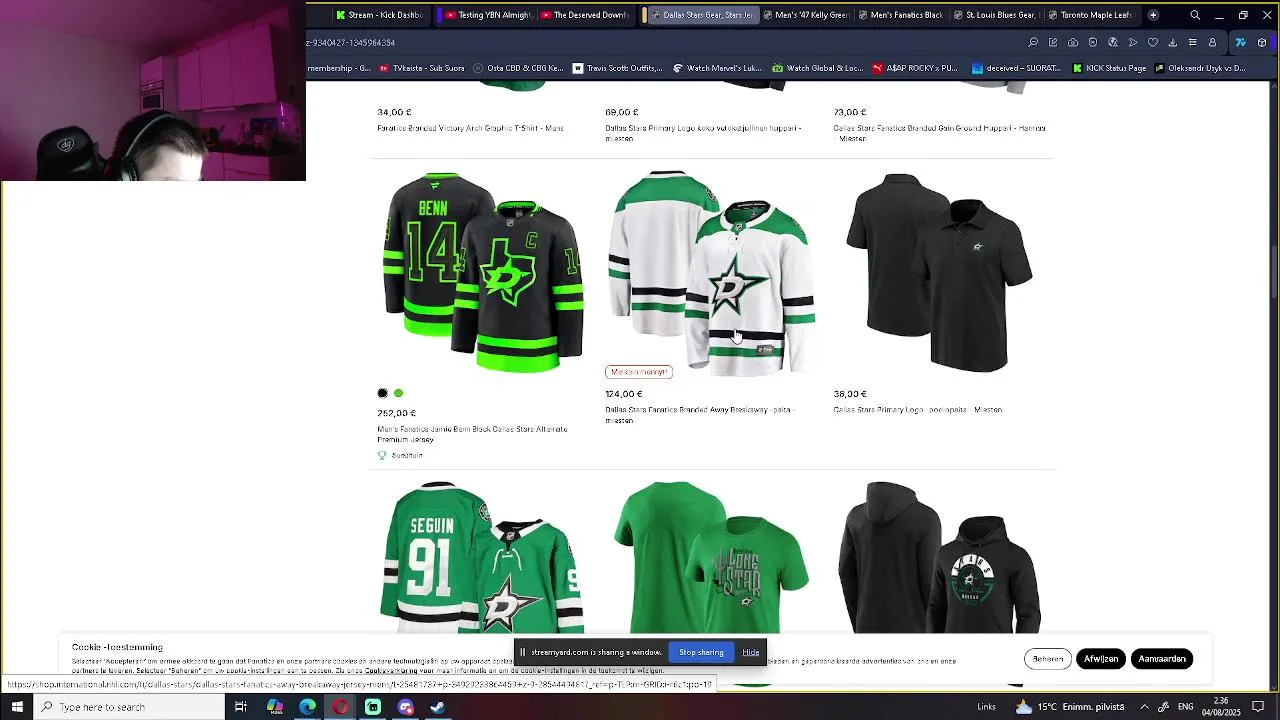Viewport: 1280px width, 720px height.
Task: Click Stop sharing in StreamYard bar
Action: 701,652
